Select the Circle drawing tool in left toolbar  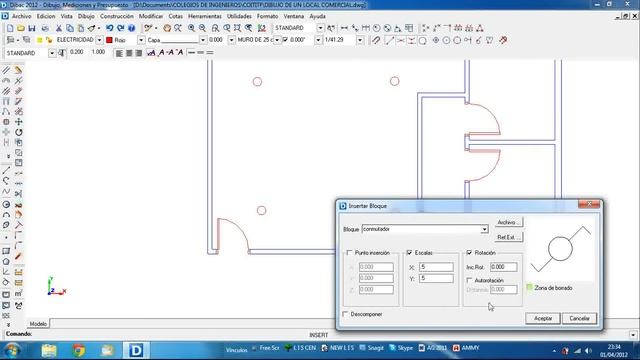(6, 204)
